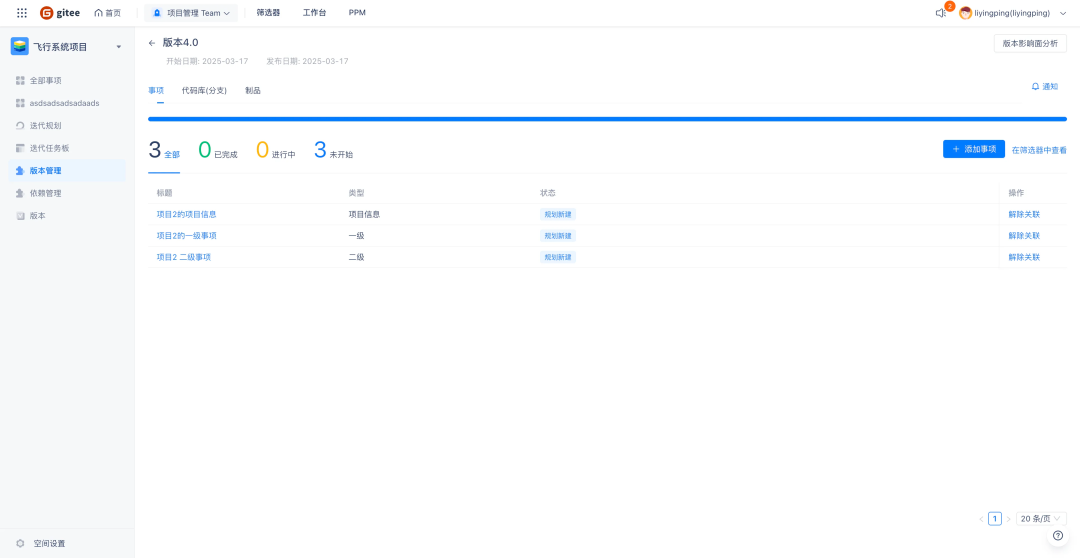Screen dimensions: 1080x558
Task: Expand the 飞行系统项目 project switcher arrow
Action: click(118, 47)
